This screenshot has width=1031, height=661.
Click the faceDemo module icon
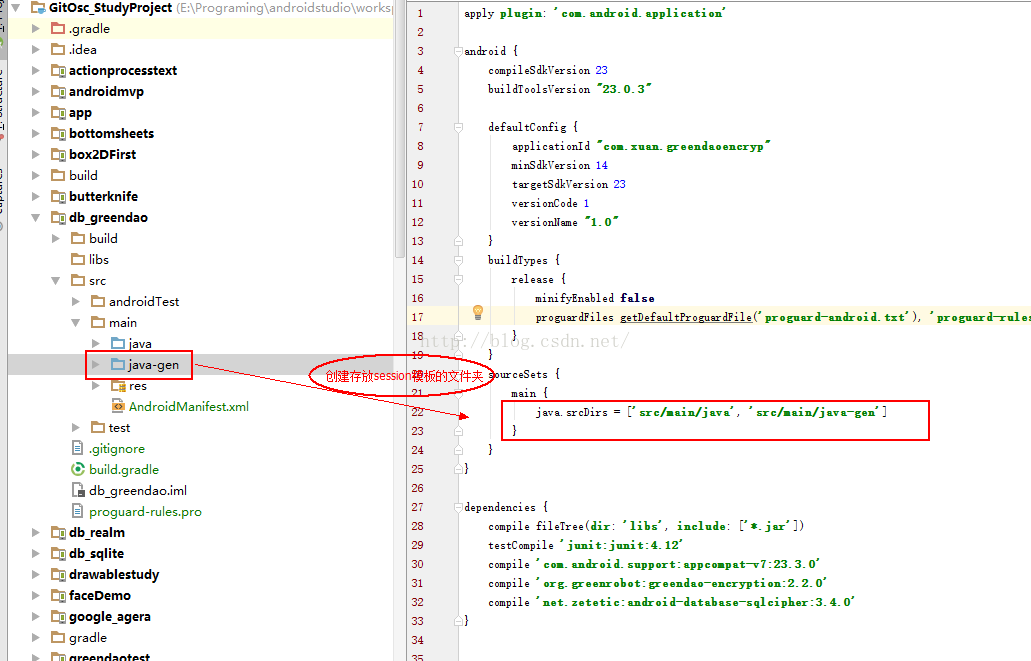click(x=58, y=596)
